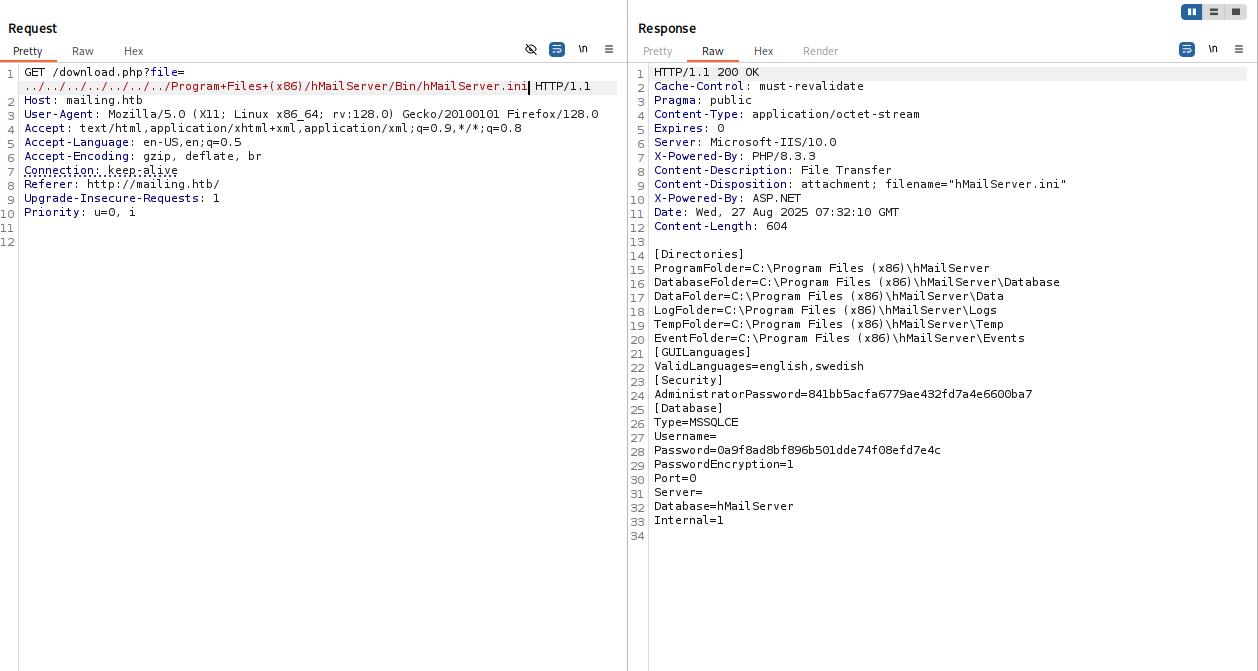Screen dimensions: 1258x671
Task: Click the 'Host: mailing.htb' header
Action: (83, 100)
